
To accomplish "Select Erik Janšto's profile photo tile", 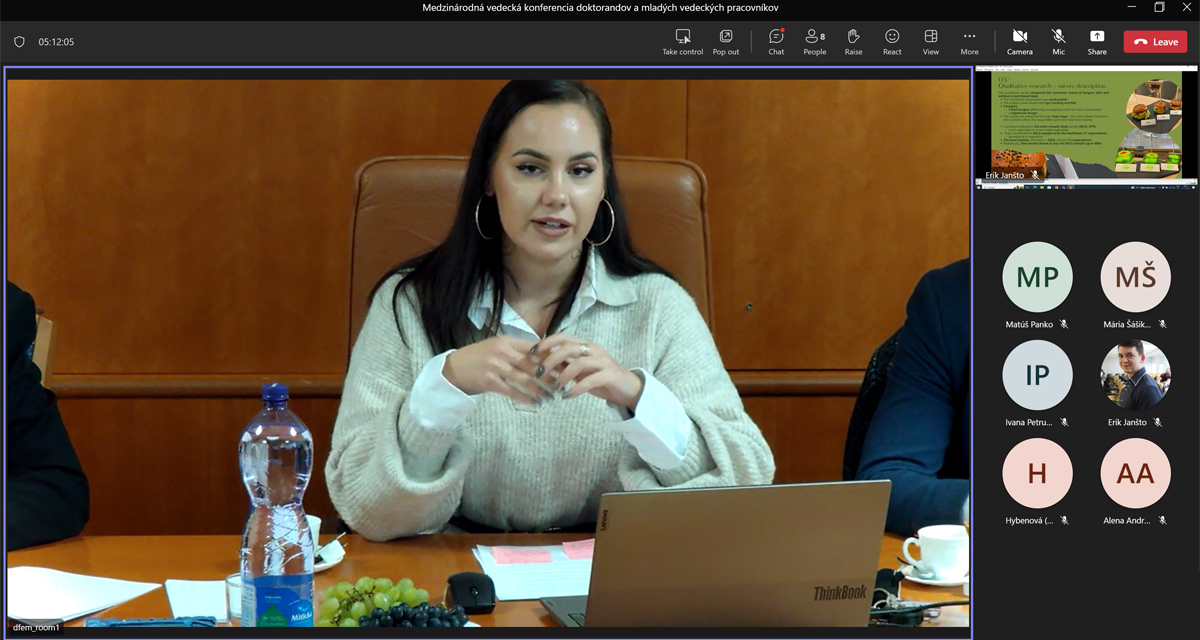I will pyautogui.click(x=1135, y=375).
